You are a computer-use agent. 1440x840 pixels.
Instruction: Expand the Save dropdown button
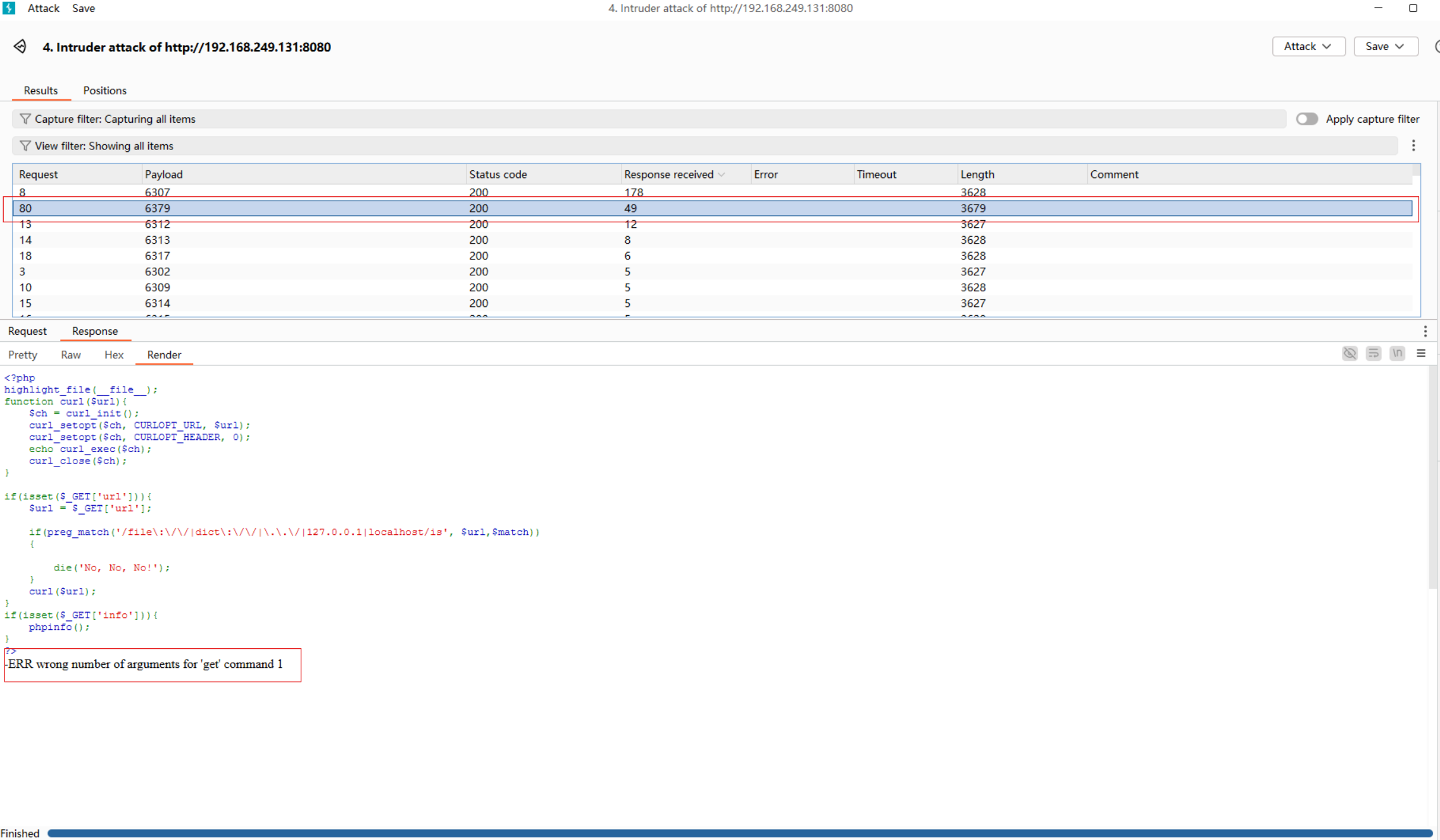coord(1385,46)
